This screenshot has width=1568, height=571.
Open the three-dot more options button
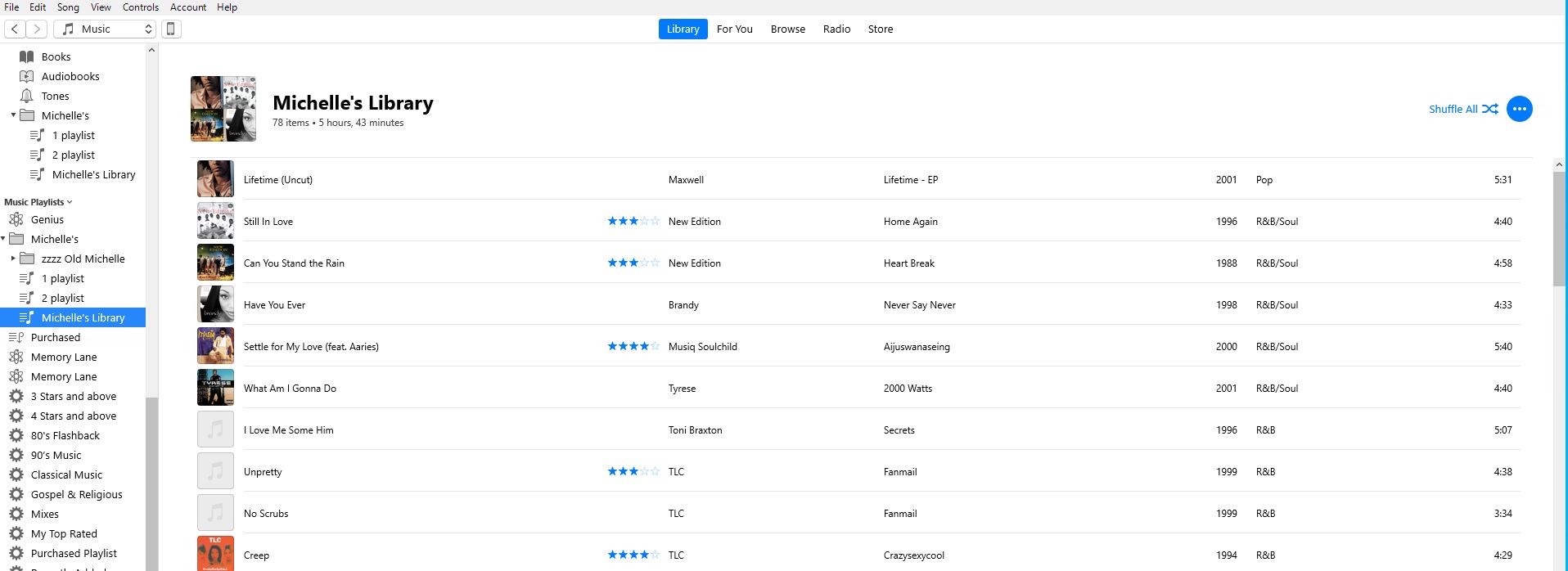tap(1519, 109)
